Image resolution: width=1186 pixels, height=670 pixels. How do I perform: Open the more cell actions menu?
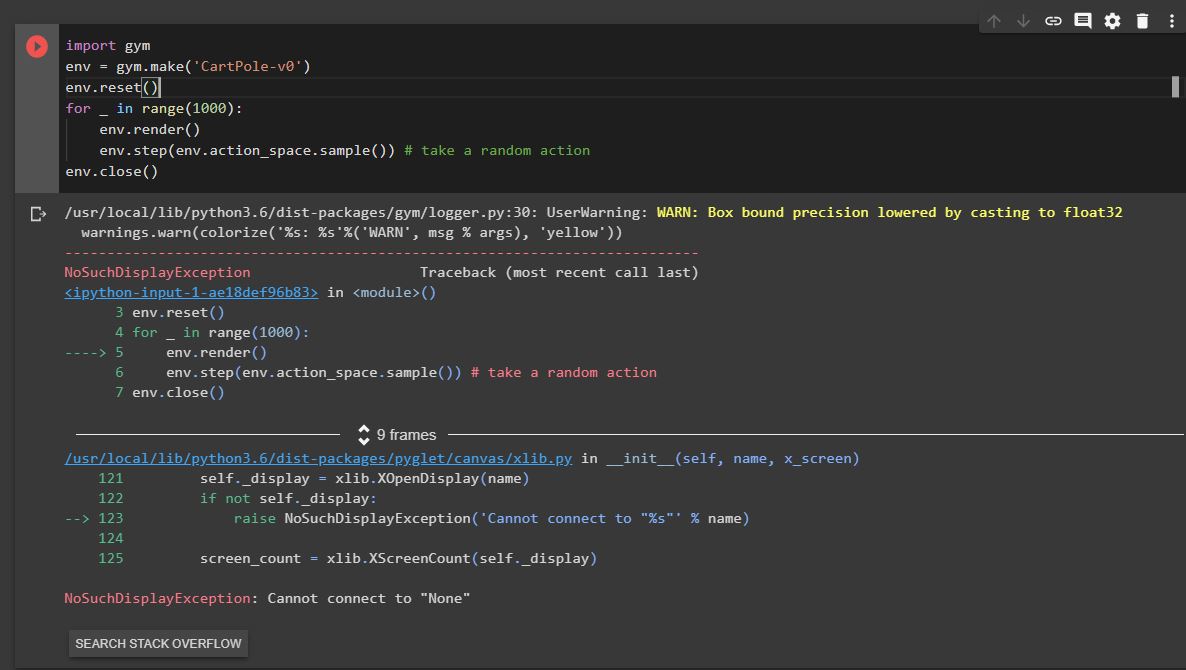click(1171, 19)
